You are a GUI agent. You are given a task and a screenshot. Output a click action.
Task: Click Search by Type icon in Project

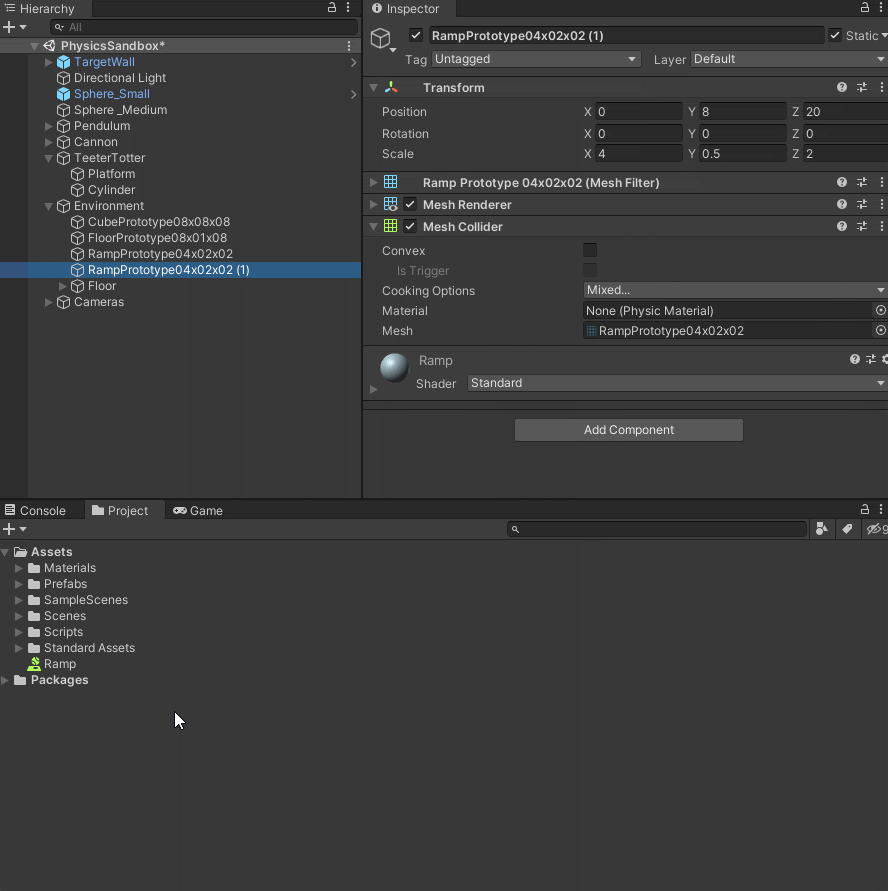821,529
